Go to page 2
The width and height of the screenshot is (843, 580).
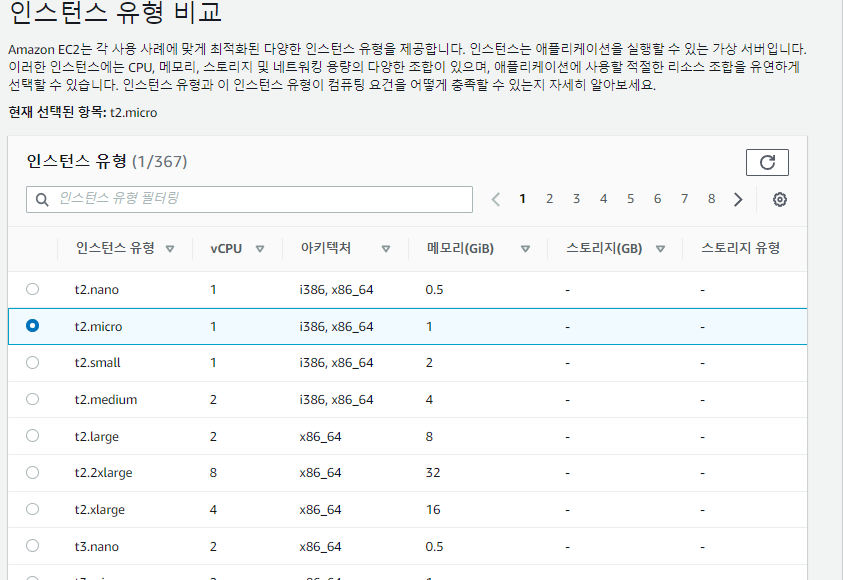549,199
